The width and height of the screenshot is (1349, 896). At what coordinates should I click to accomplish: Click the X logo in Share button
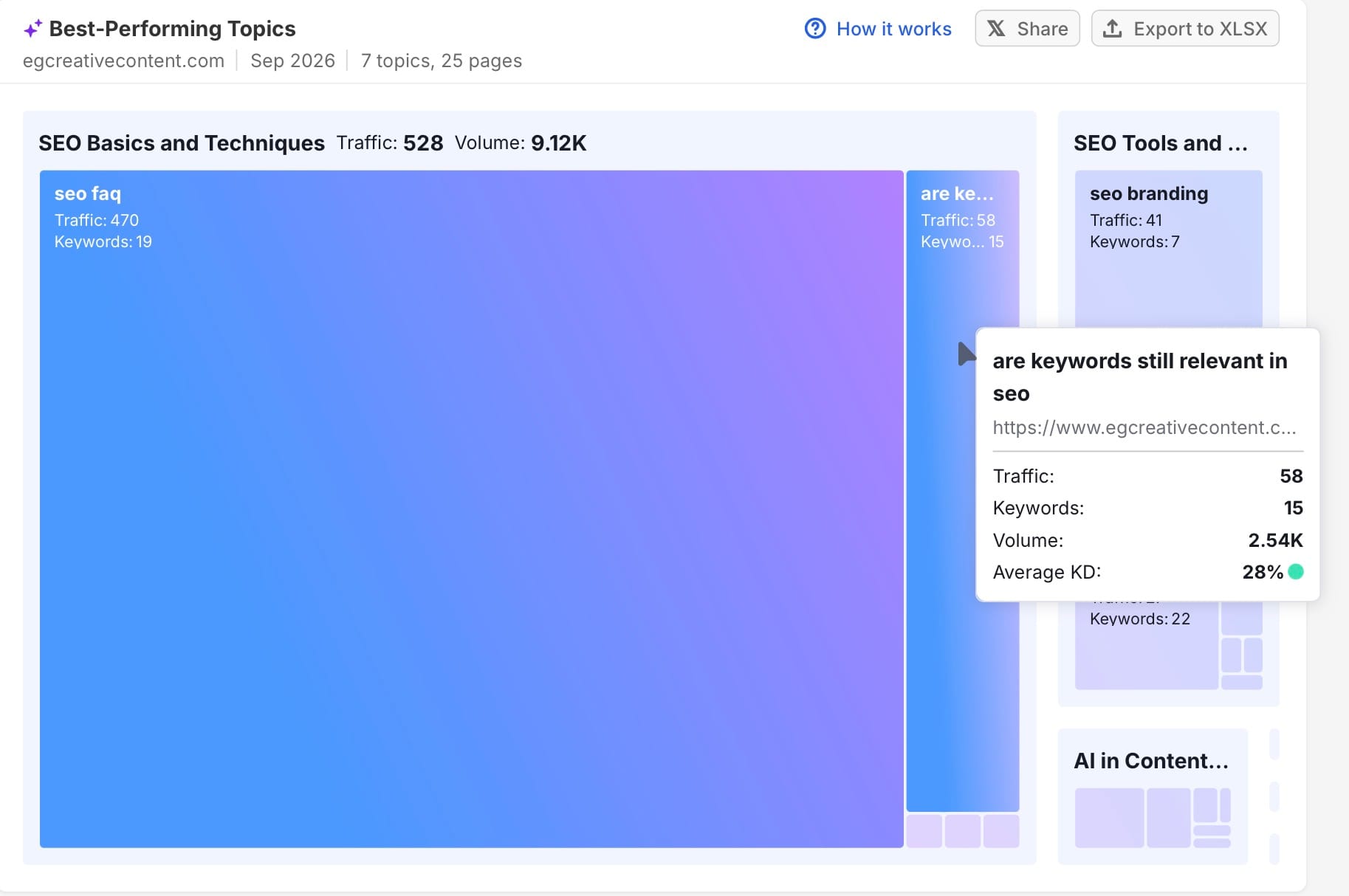tap(996, 29)
